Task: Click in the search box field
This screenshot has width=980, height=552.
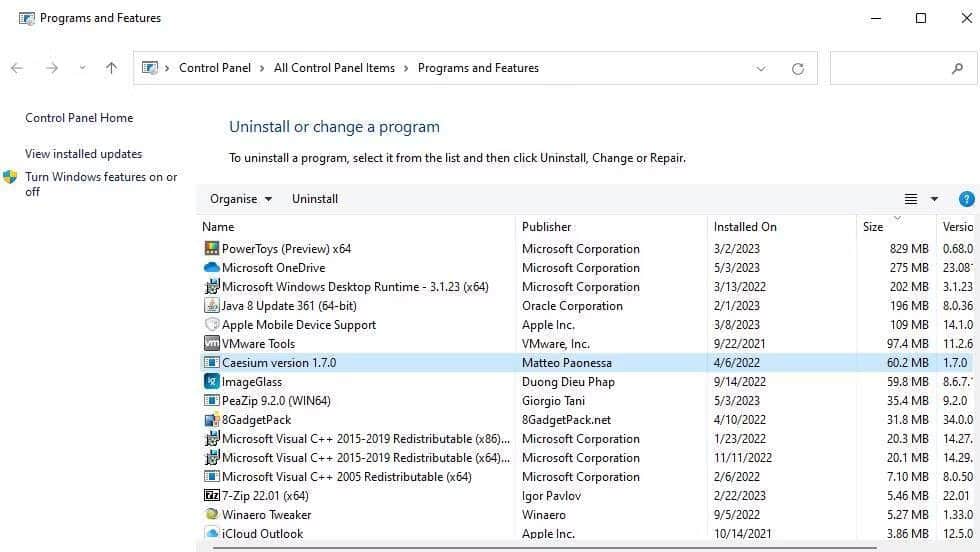Action: pyautogui.click(x=903, y=68)
